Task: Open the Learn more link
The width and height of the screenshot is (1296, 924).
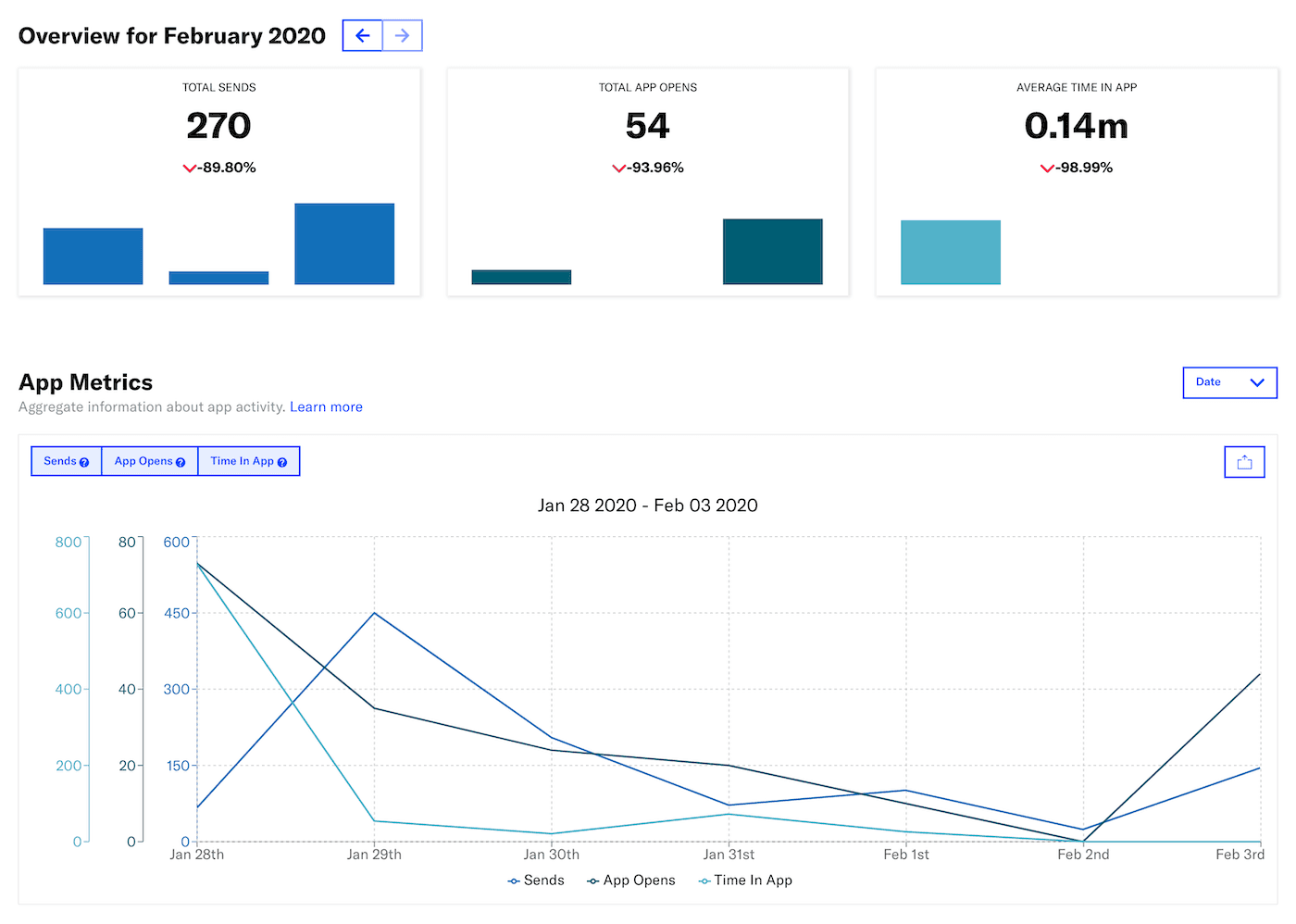Action: tap(326, 406)
